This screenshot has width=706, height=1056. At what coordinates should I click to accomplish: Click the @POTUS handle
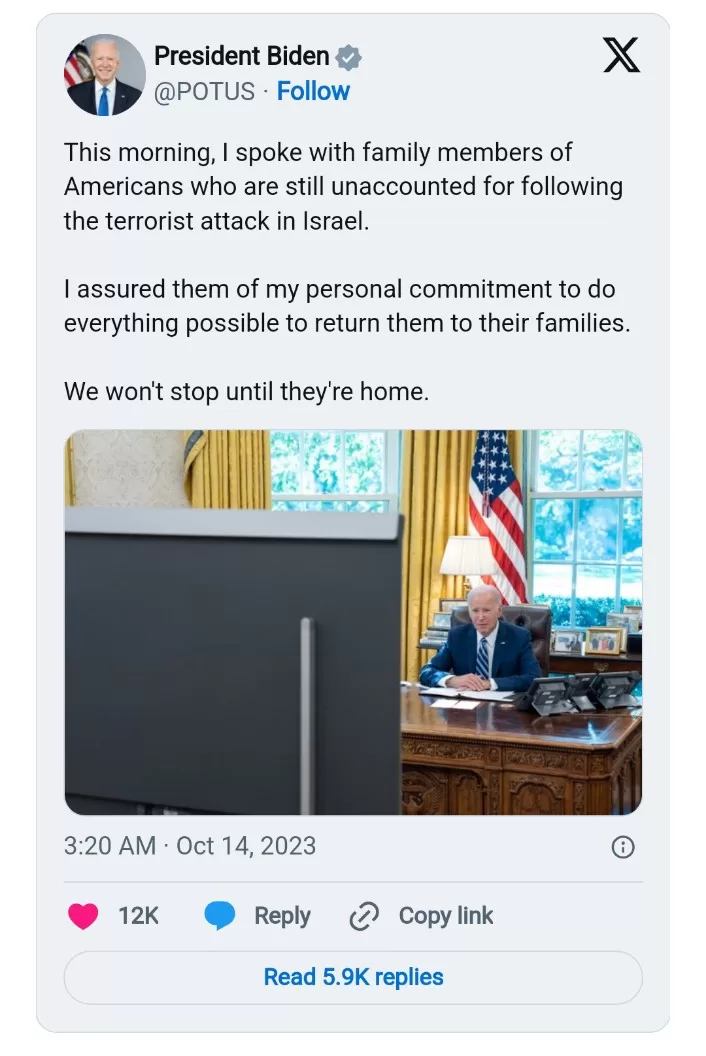205,91
